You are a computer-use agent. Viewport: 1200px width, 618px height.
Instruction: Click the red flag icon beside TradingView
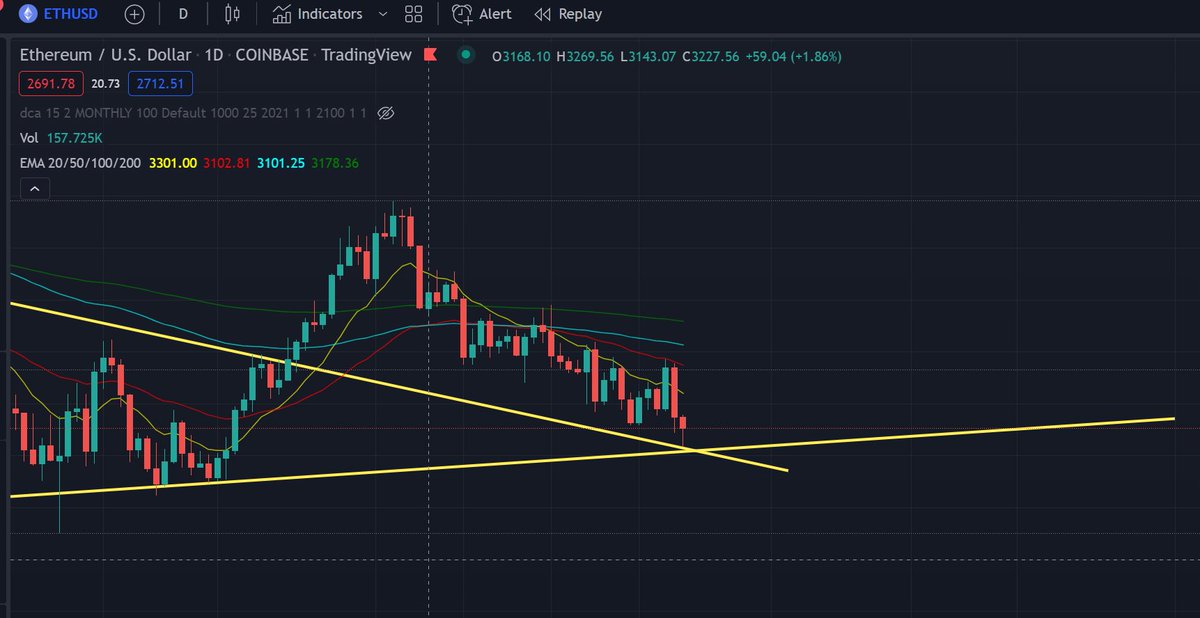(x=432, y=54)
